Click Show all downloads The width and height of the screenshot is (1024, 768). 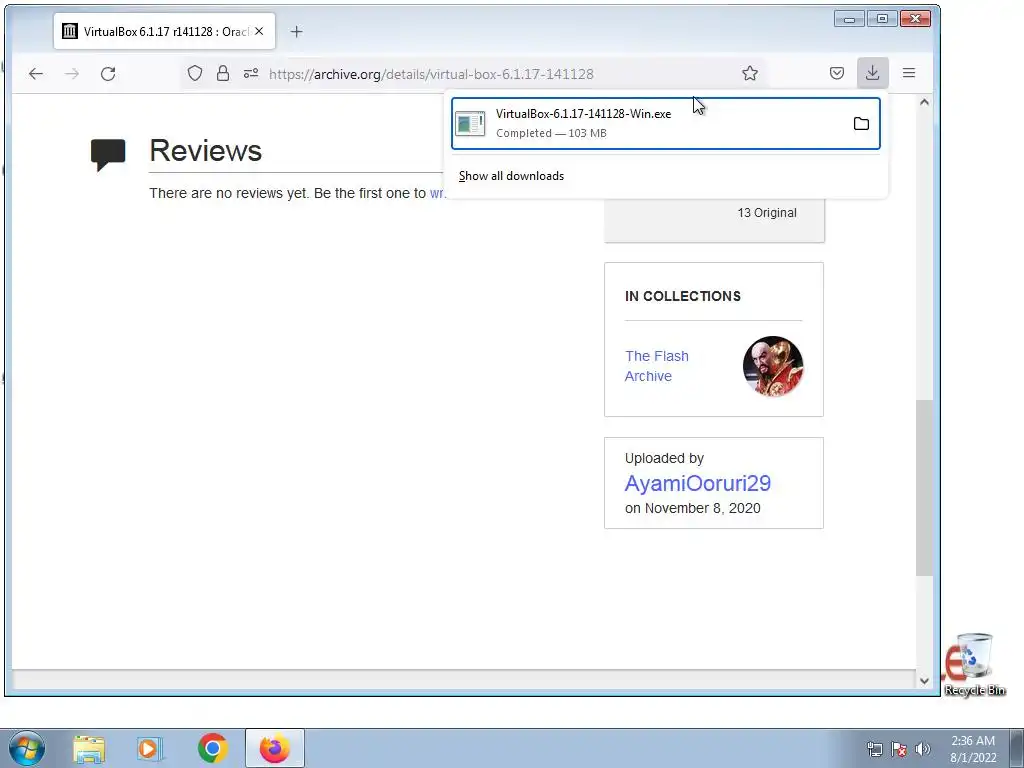(511, 176)
